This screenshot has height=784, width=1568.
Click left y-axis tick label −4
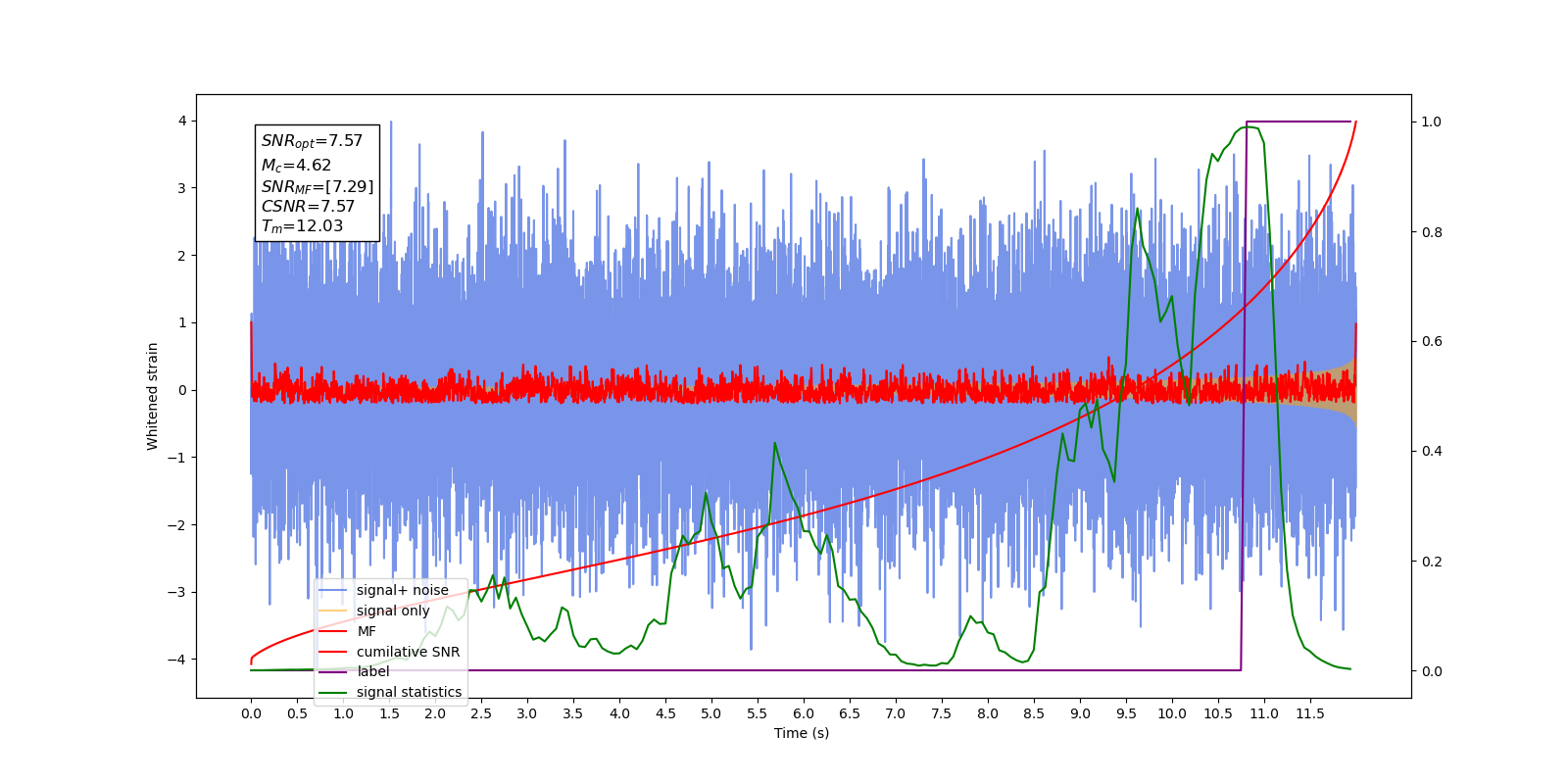177,660
